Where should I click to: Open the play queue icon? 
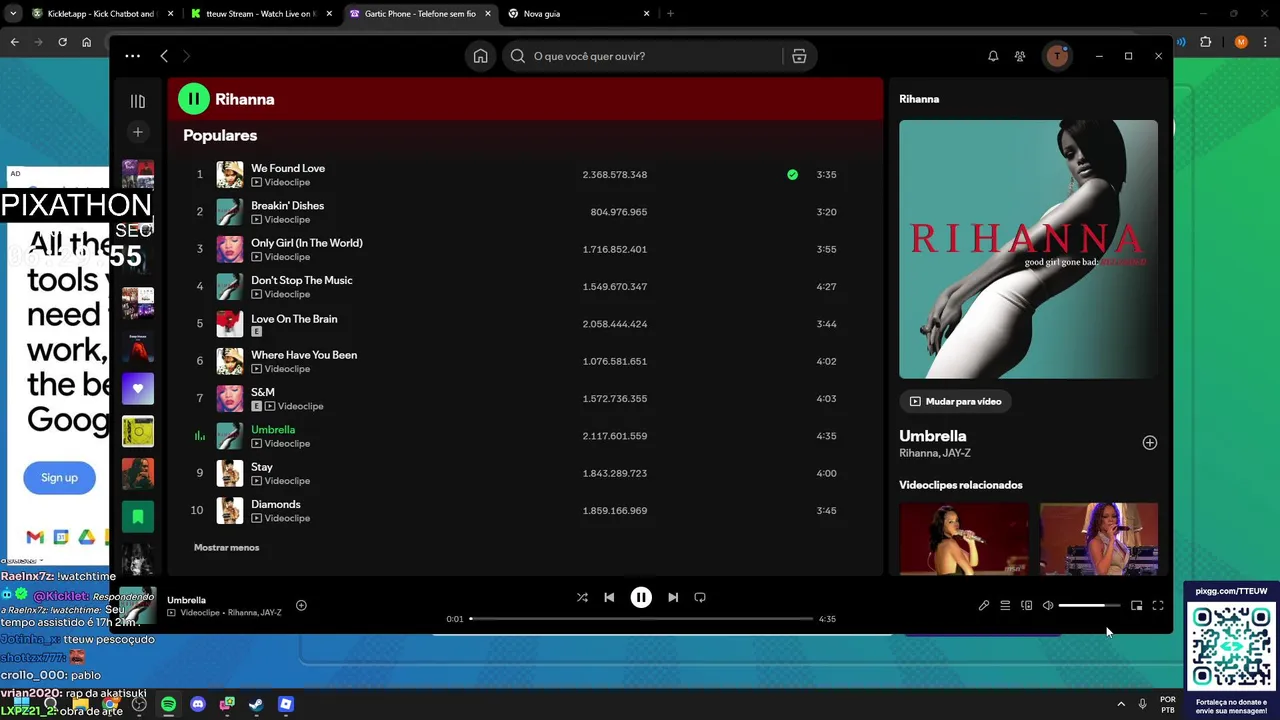1005,605
